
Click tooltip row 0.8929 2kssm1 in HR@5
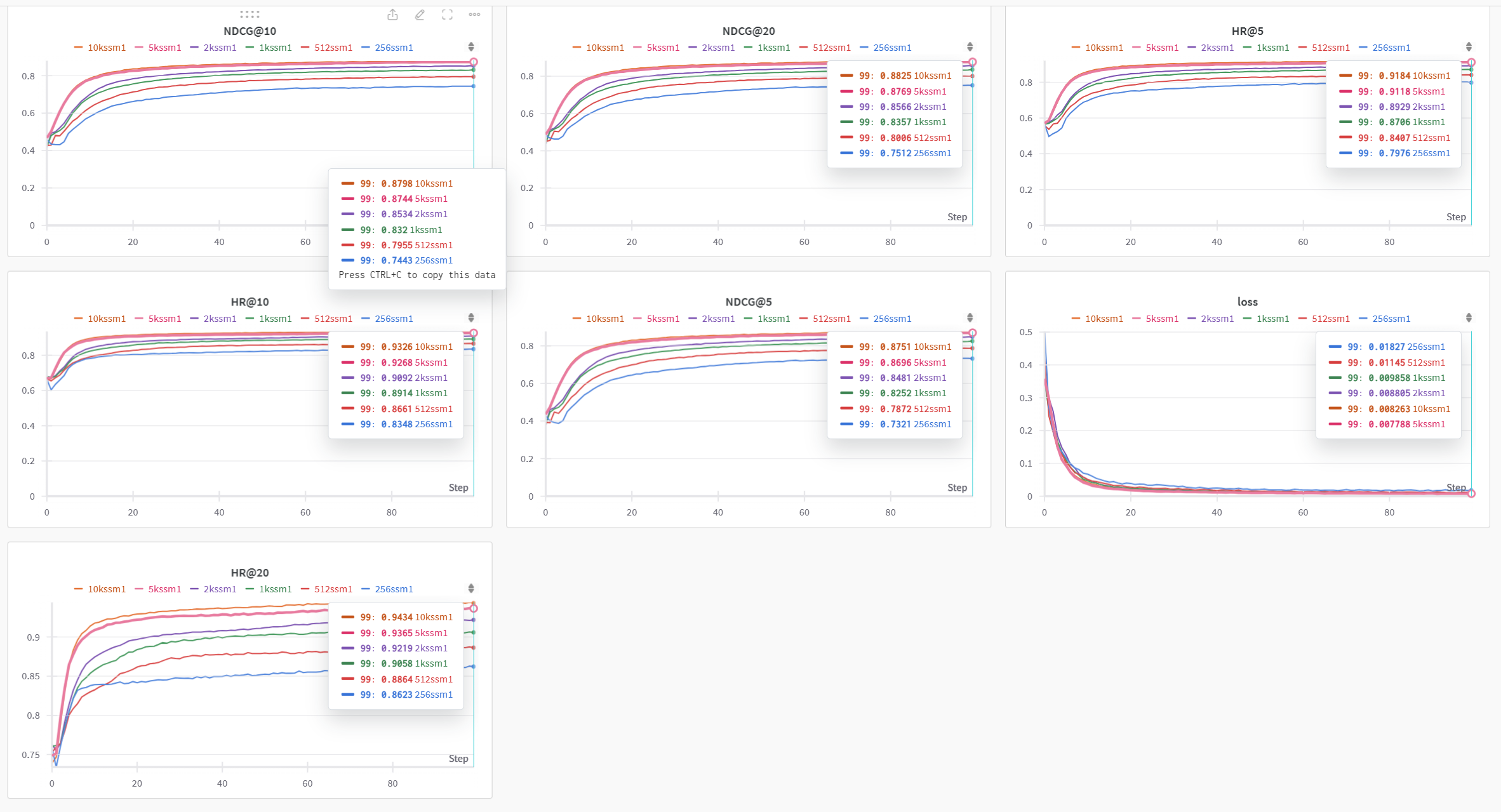click(1392, 107)
